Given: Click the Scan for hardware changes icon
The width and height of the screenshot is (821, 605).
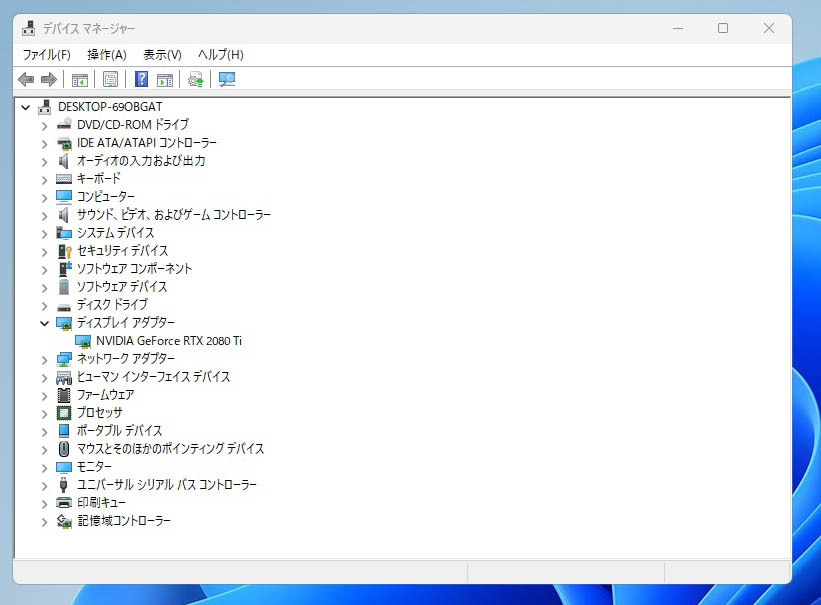Looking at the screenshot, I should [x=196, y=79].
